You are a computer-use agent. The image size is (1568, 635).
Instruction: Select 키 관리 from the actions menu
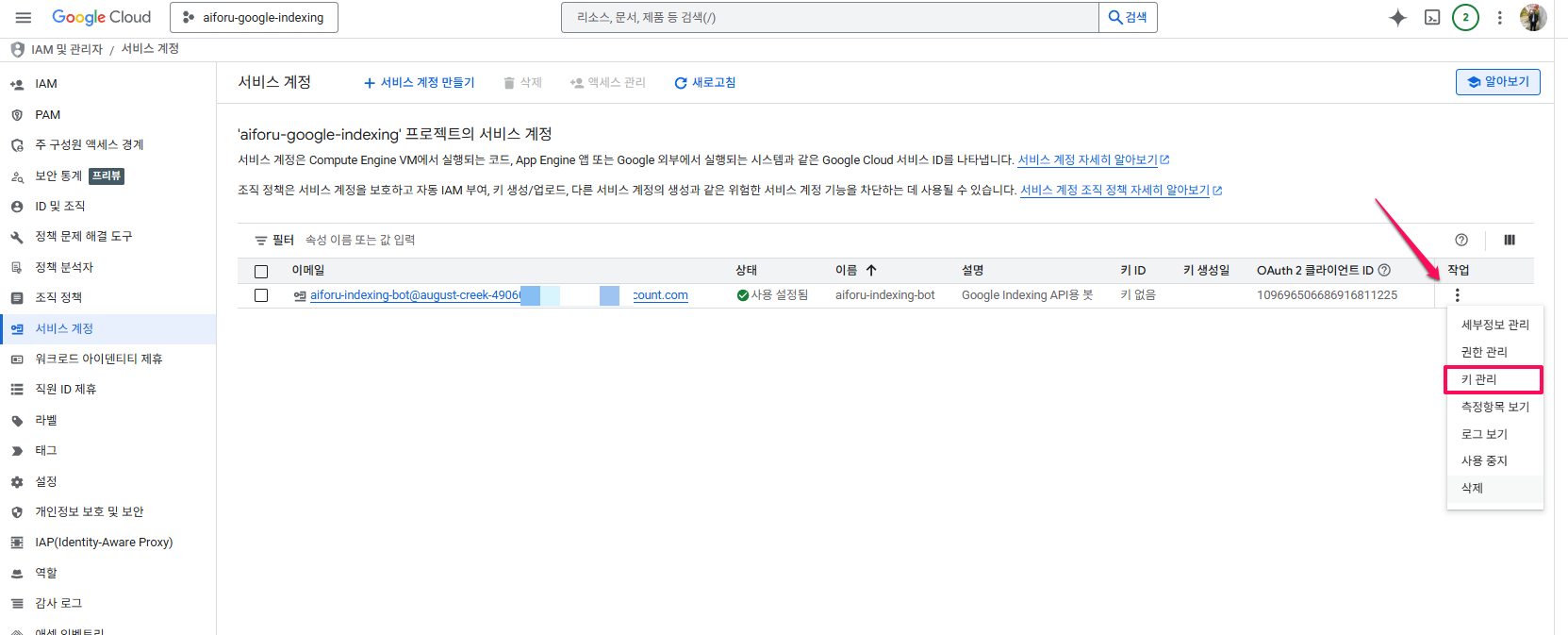pos(1479,379)
